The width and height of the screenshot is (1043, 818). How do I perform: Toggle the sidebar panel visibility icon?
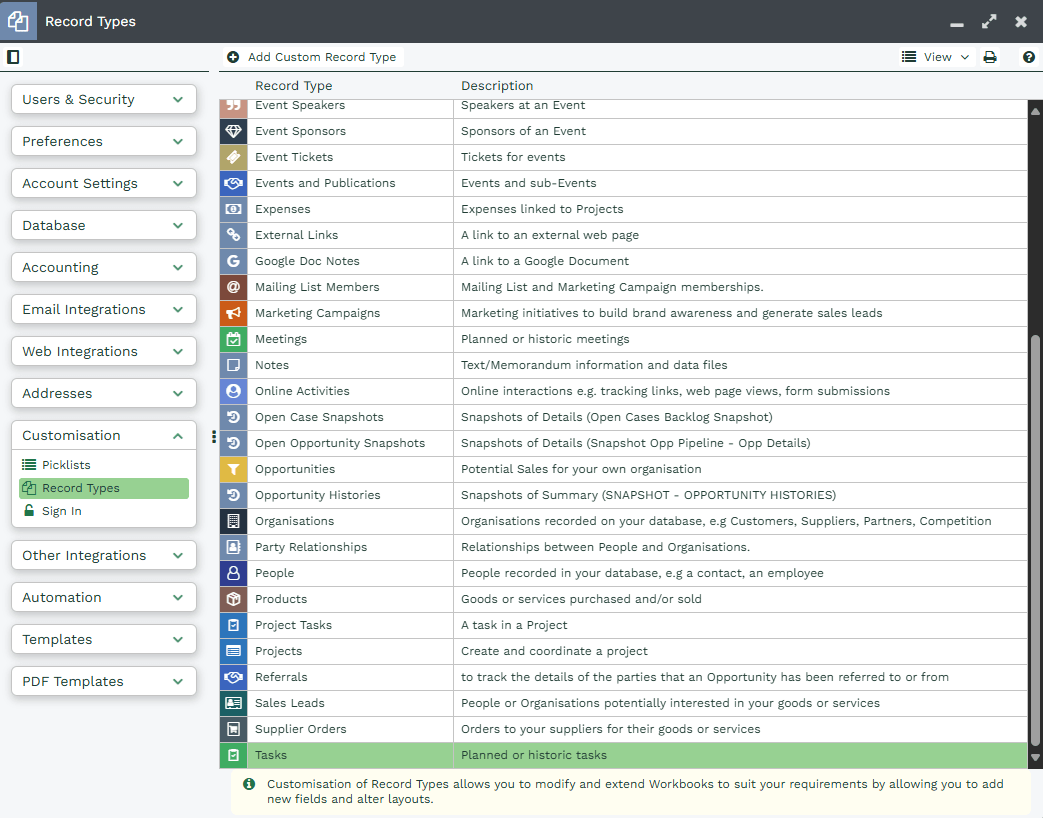(x=13, y=57)
